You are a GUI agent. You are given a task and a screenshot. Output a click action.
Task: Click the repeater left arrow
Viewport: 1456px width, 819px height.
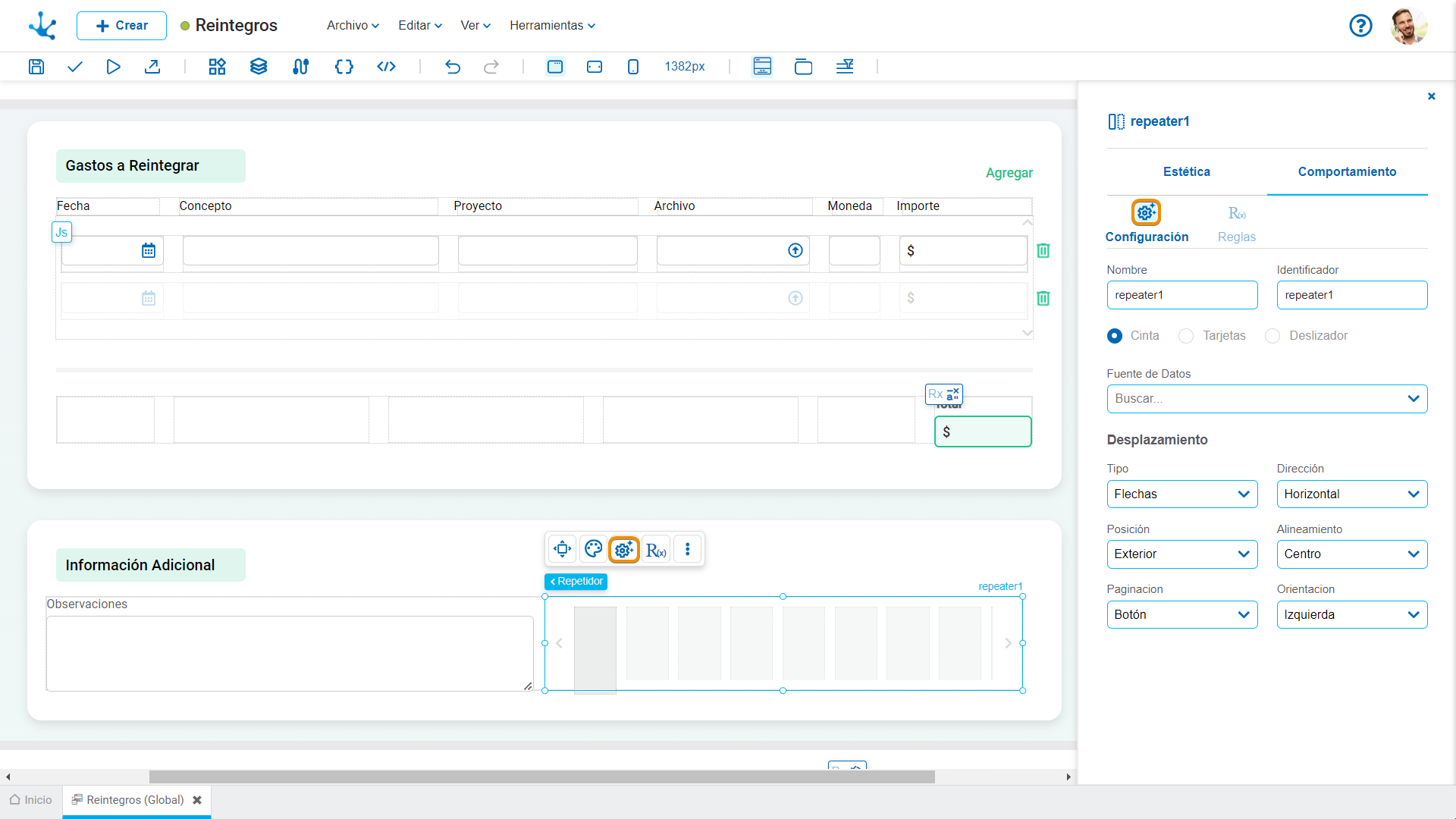pyautogui.click(x=559, y=643)
